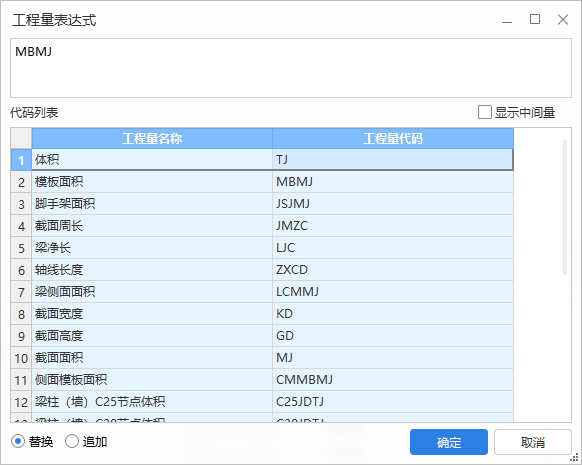Click the 工程量名称 column header
Screen dimensions: 582x465
152,138
